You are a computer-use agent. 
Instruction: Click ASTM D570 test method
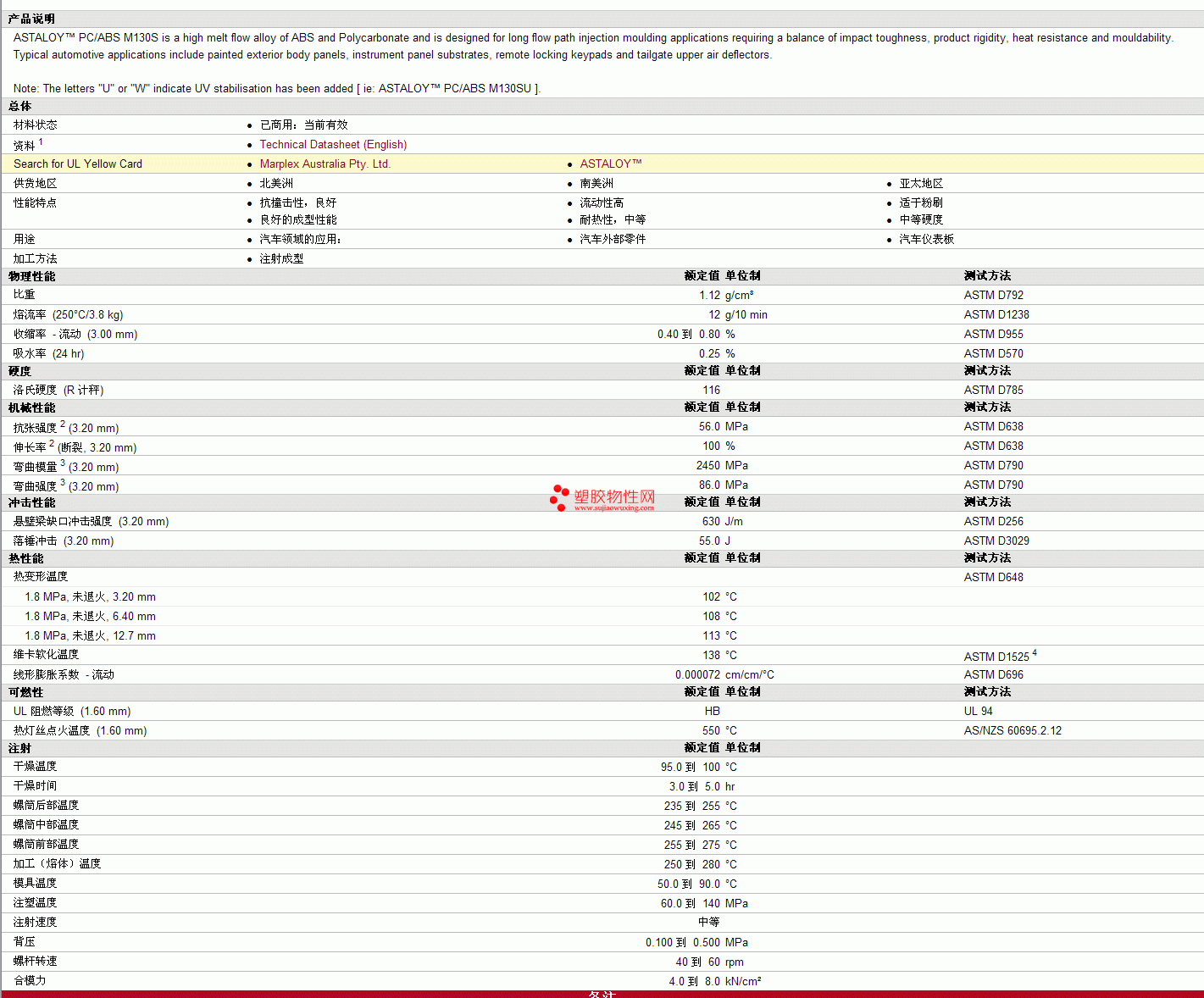994,354
